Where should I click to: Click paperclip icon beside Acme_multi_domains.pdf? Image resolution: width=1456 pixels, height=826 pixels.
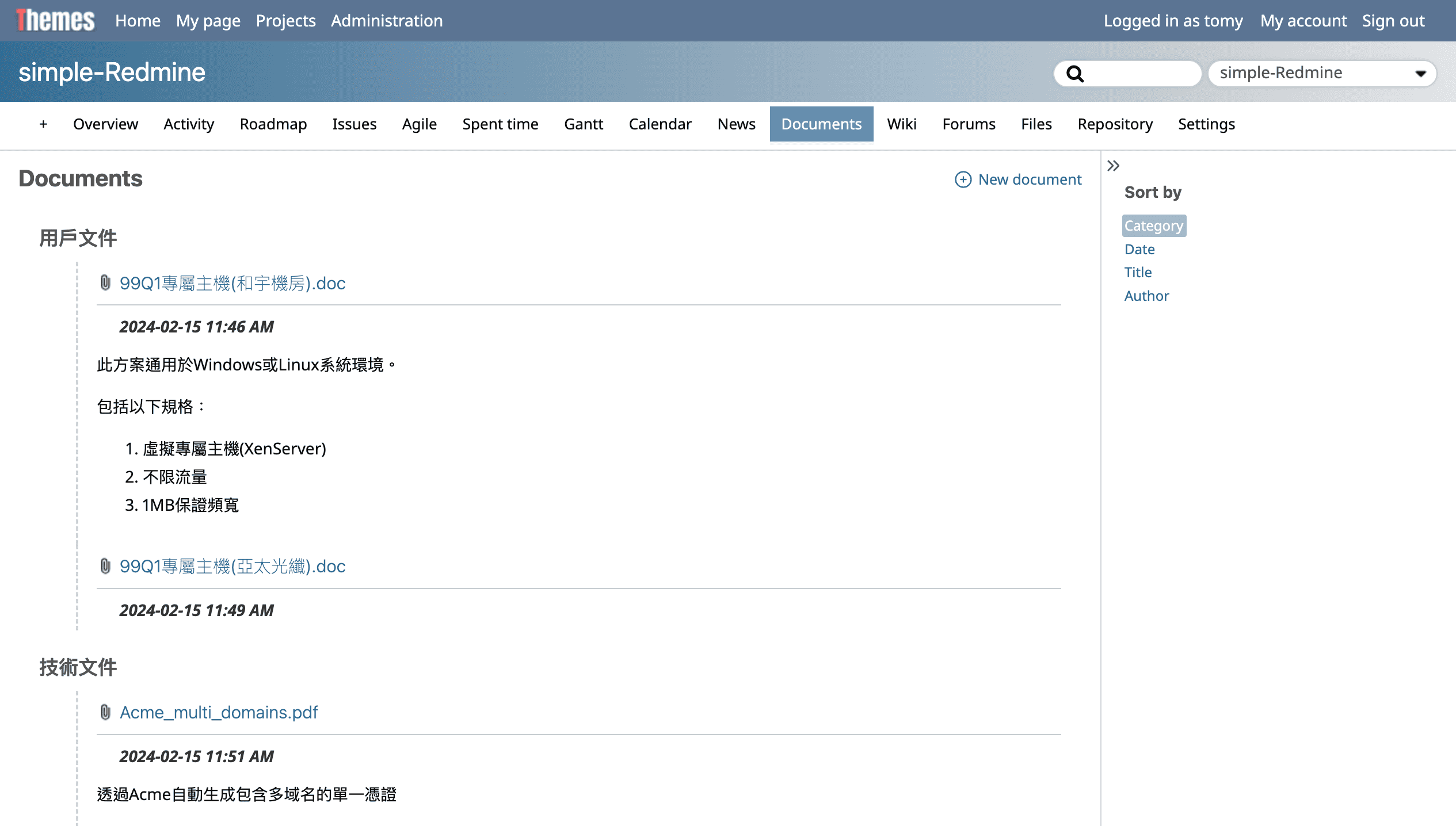[x=105, y=712]
